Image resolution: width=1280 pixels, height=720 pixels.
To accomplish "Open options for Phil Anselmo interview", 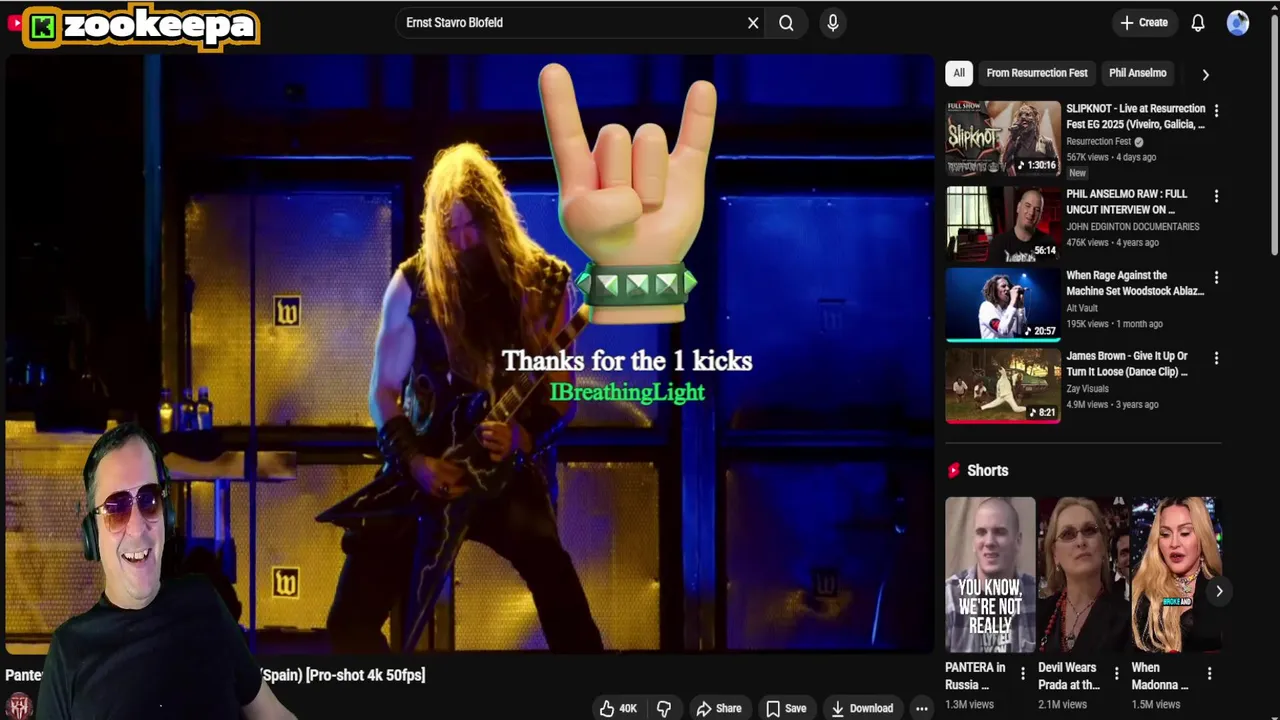I will 1216,196.
